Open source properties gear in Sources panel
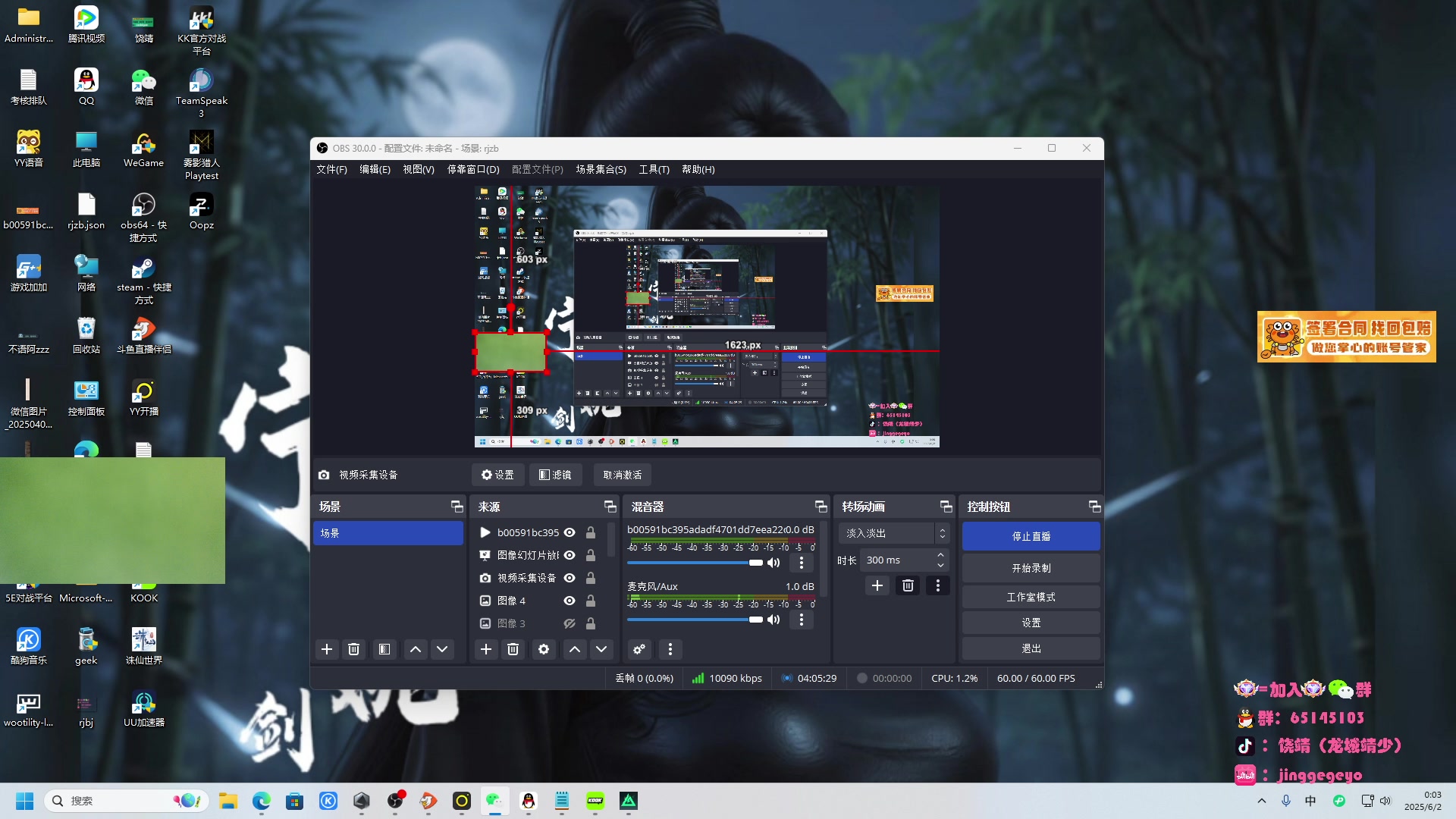This screenshot has width=1456, height=819. point(544,649)
